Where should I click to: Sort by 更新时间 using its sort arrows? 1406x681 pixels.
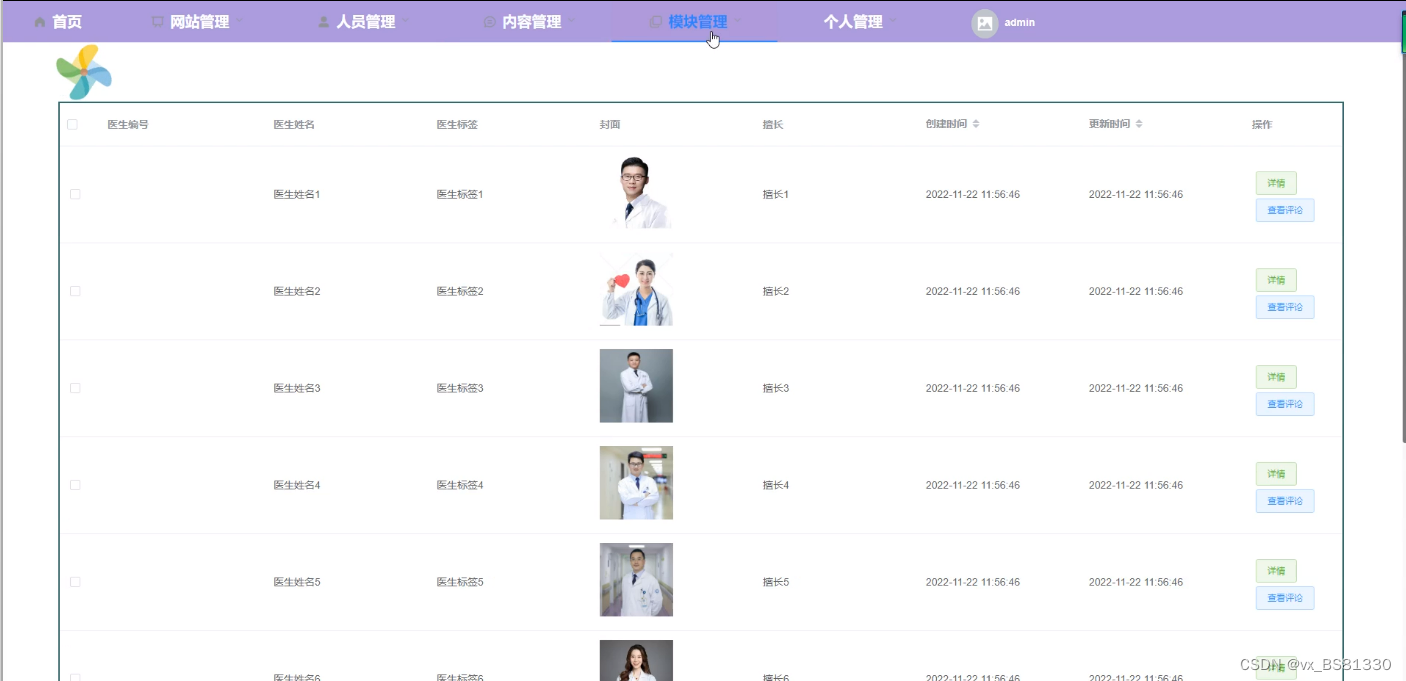pyautogui.click(x=1139, y=124)
